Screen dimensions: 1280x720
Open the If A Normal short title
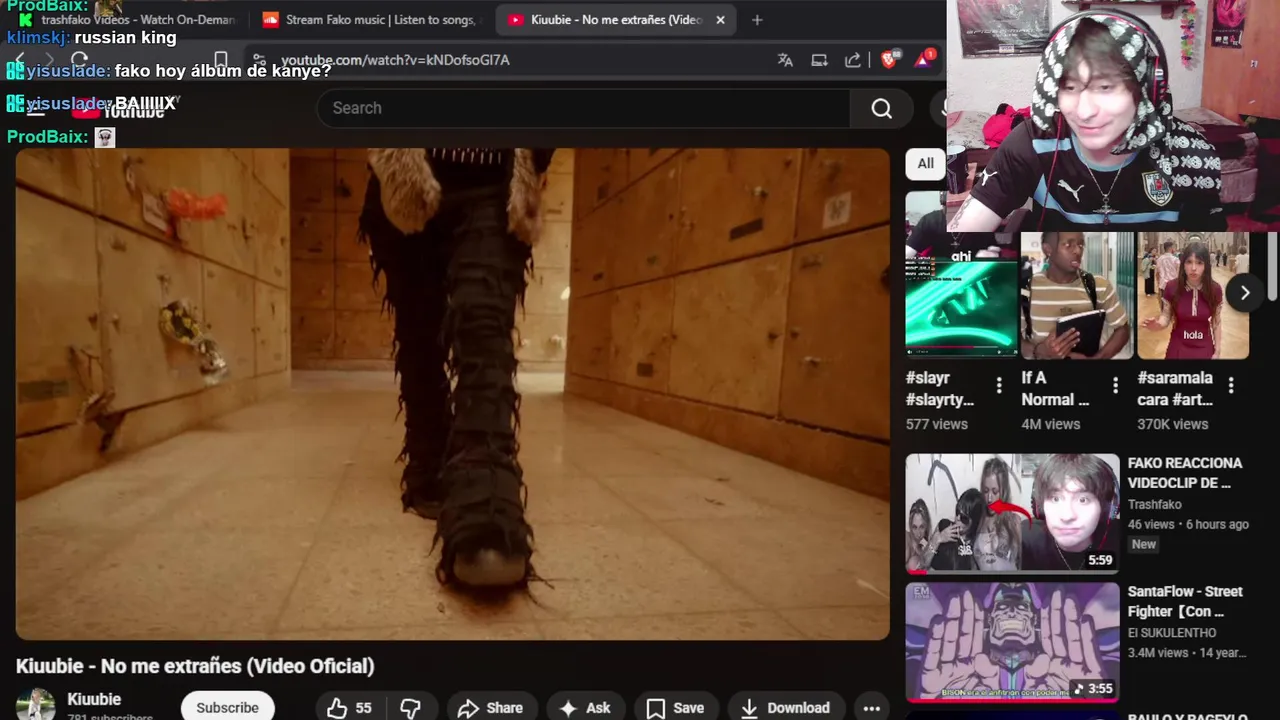[1055, 389]
